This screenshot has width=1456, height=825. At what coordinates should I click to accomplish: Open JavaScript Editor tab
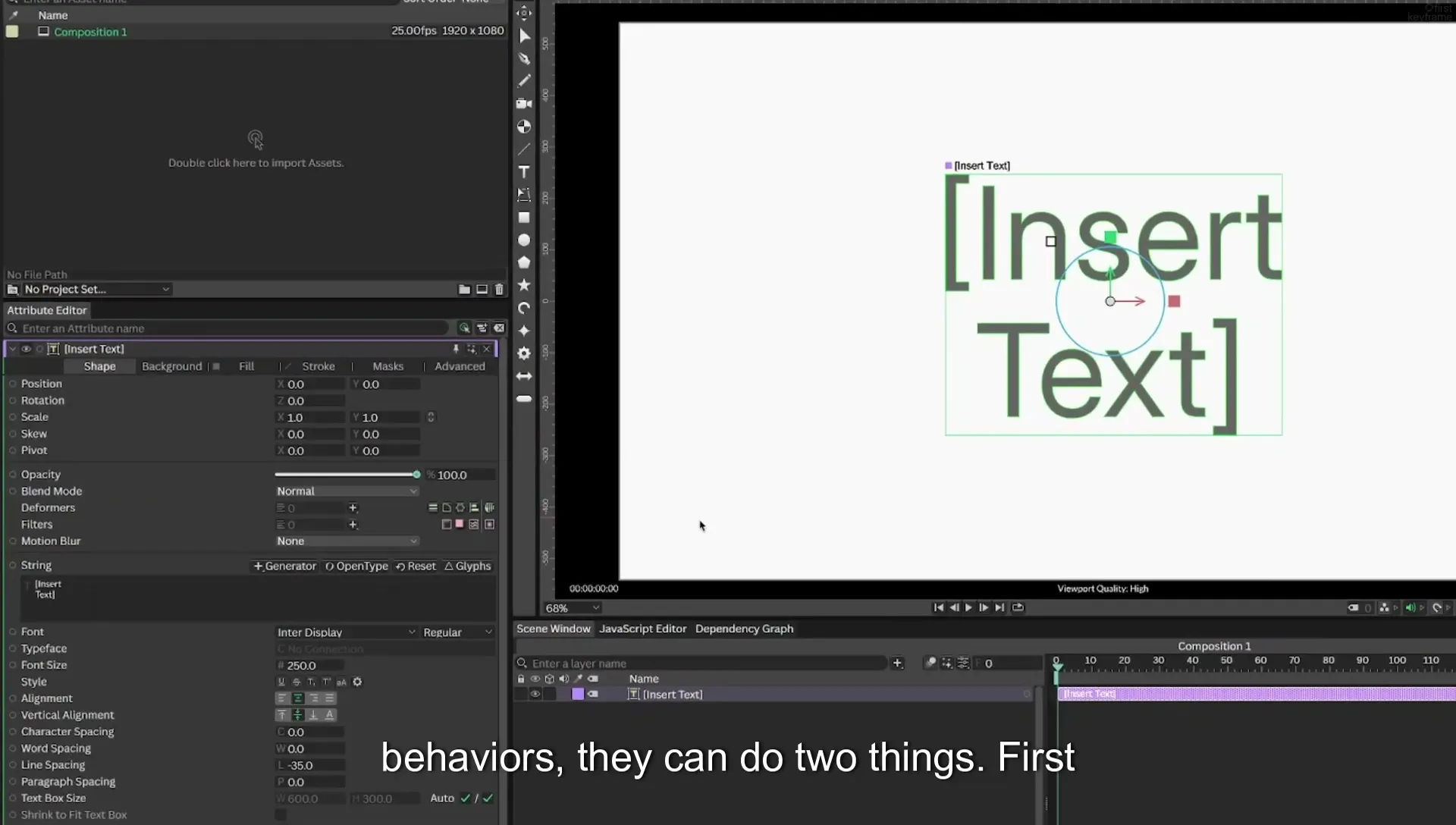pos(642,629)
